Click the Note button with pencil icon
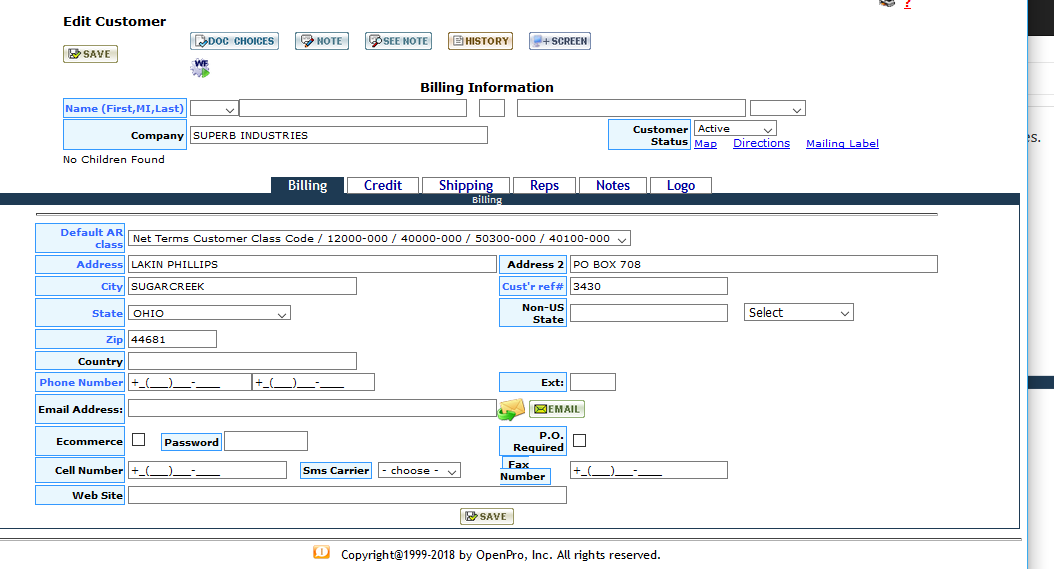Screen dimensions: 1054x569 coord(321,41)
